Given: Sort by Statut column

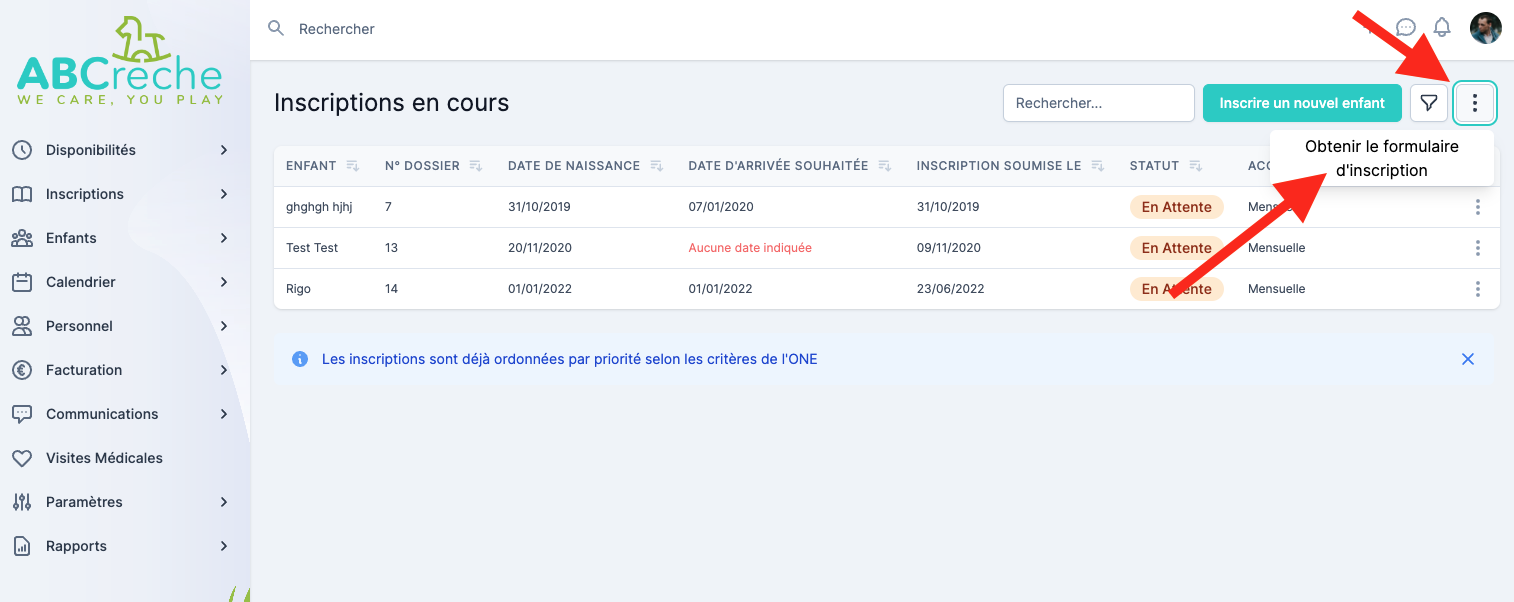Looking at the screenshot, I should click(x=1195, y=166).
